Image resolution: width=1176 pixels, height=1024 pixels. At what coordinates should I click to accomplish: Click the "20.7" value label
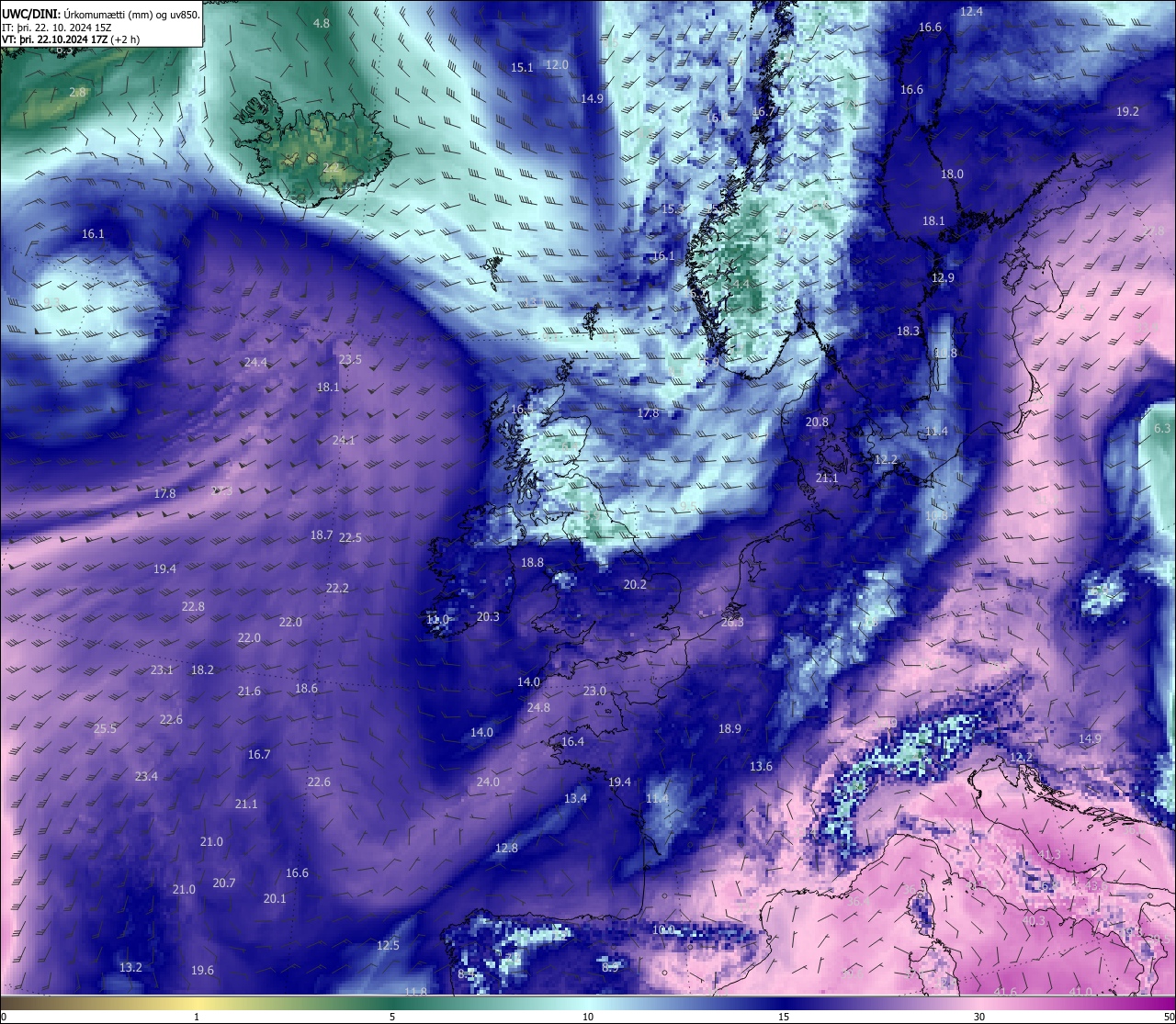tap(224, 883)
